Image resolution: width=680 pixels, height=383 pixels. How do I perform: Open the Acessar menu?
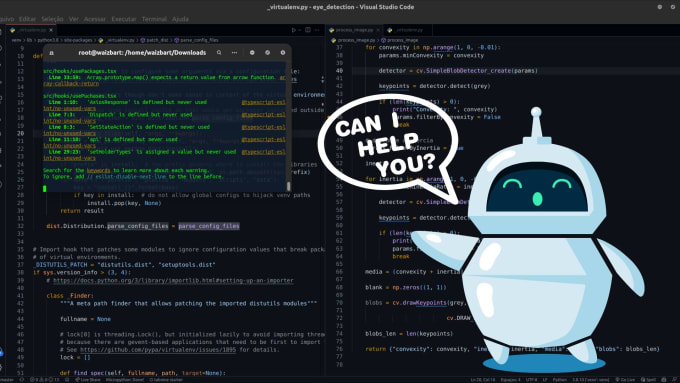point(95,19)
